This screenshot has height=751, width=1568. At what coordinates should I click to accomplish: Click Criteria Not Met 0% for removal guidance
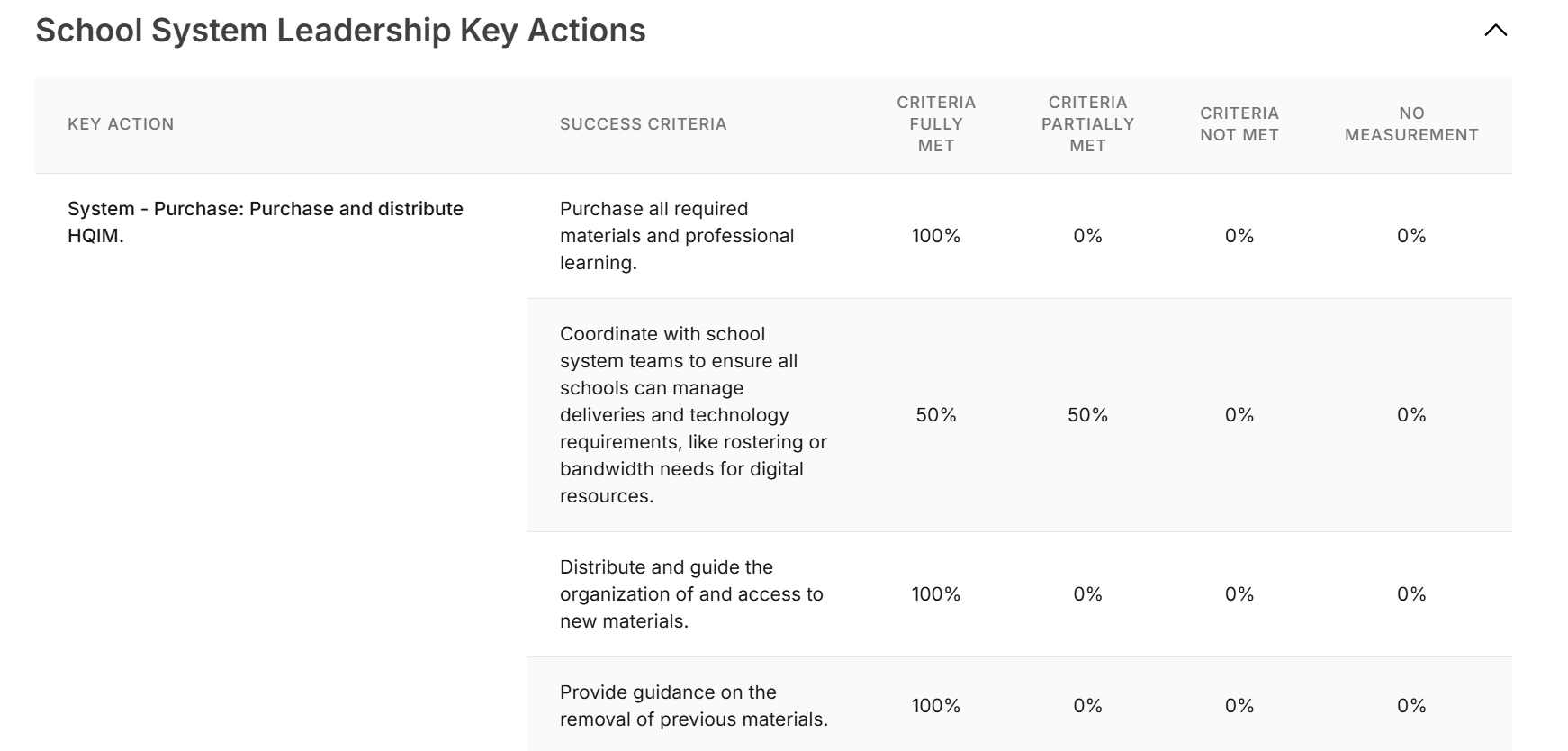coord(1239,706)
